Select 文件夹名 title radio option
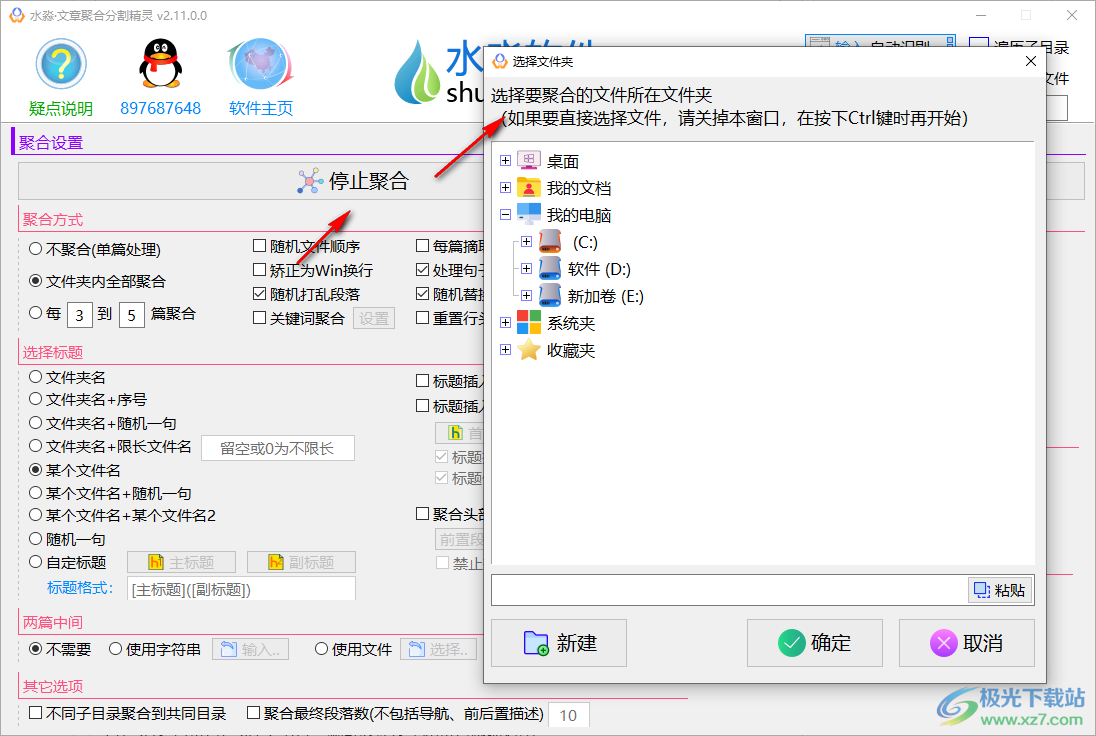The height and width of the screenshot is (736, 1096). point(67,377)
